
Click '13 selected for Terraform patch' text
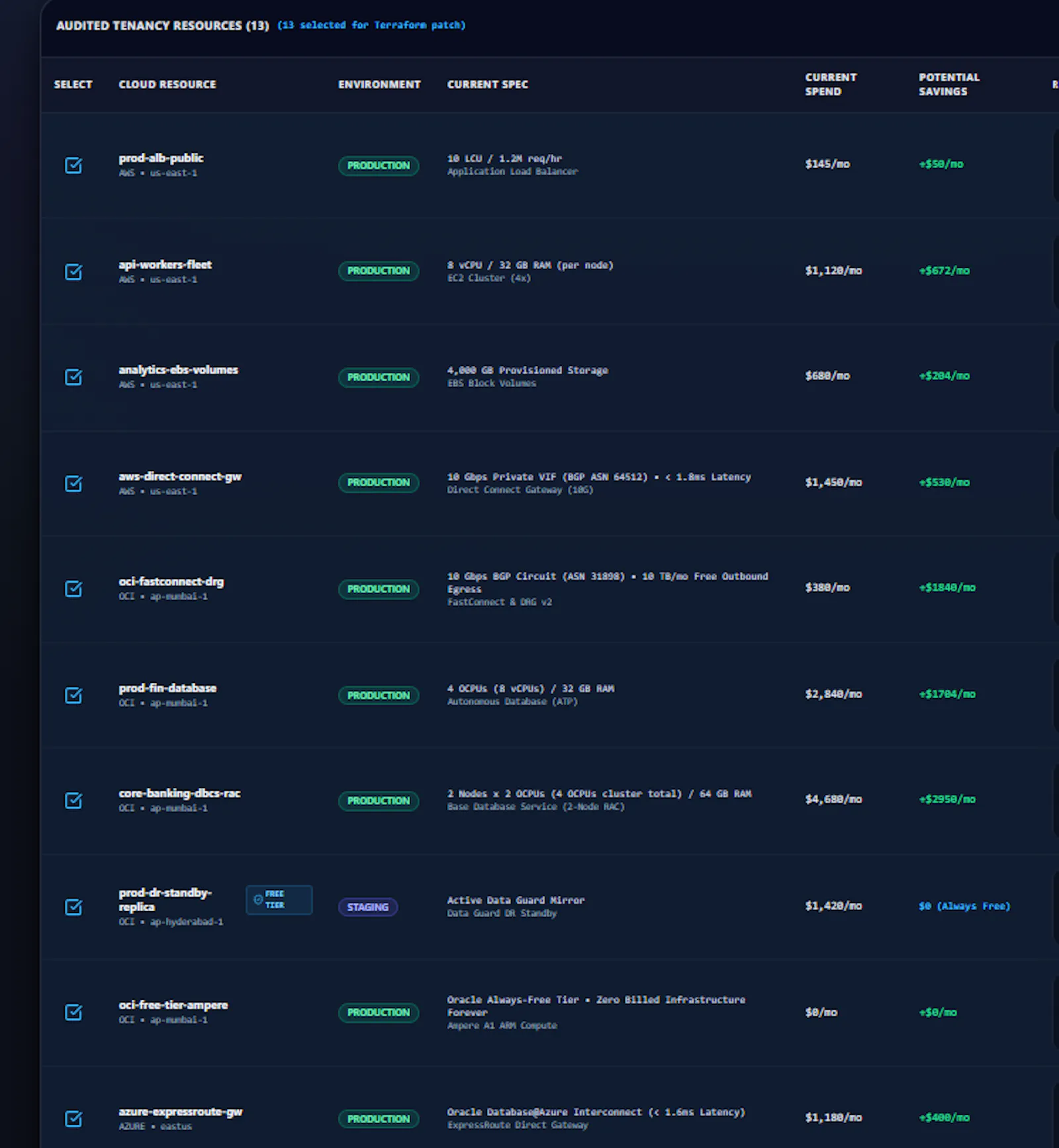tap(371, 25)
